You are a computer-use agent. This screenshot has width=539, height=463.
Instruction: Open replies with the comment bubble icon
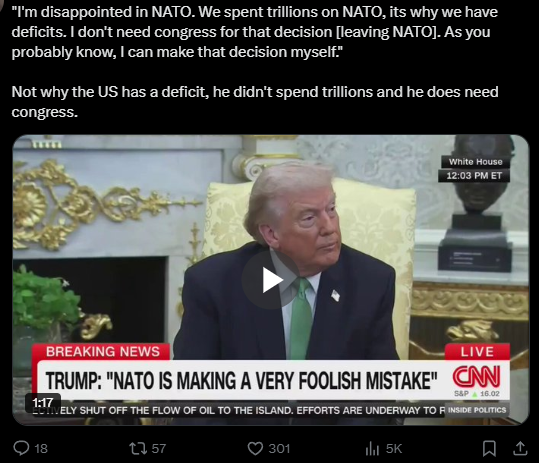pyautogui.click(x=21, y=448)
